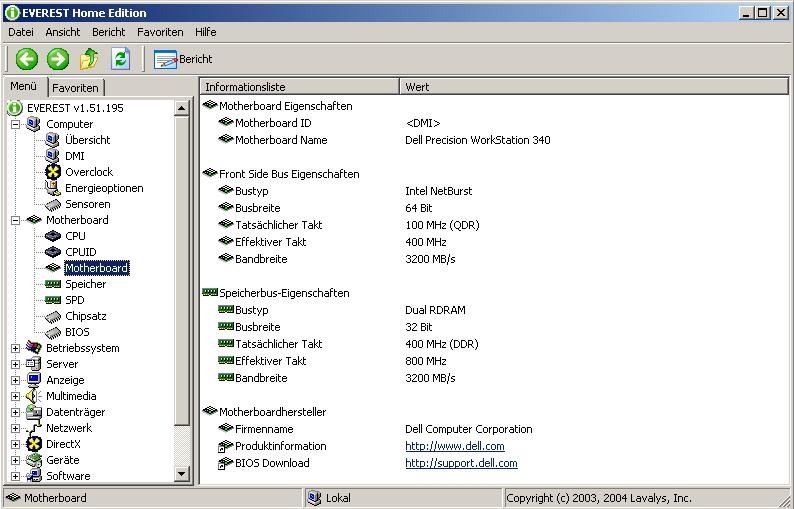Open the Bericht menu in menu bar
Screen dimensions: 794x509
[108, 32]
